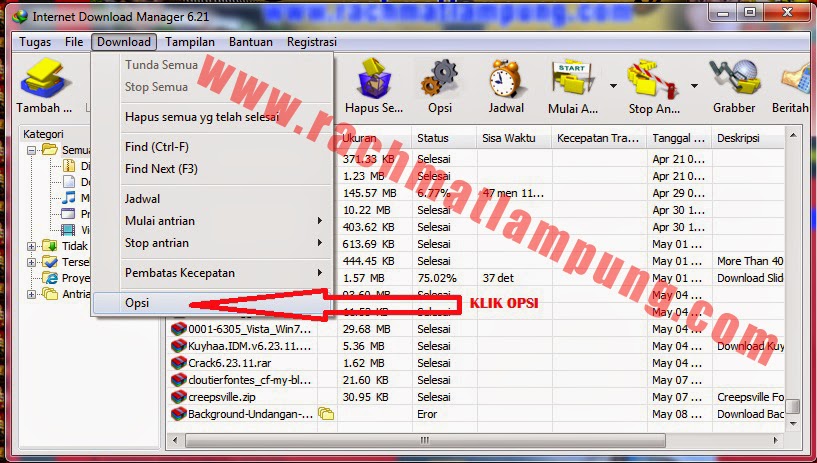Viewport: 817px width, 463px height.
Task: Click the queue icon beside Background-Undangan
Action: 326,414
